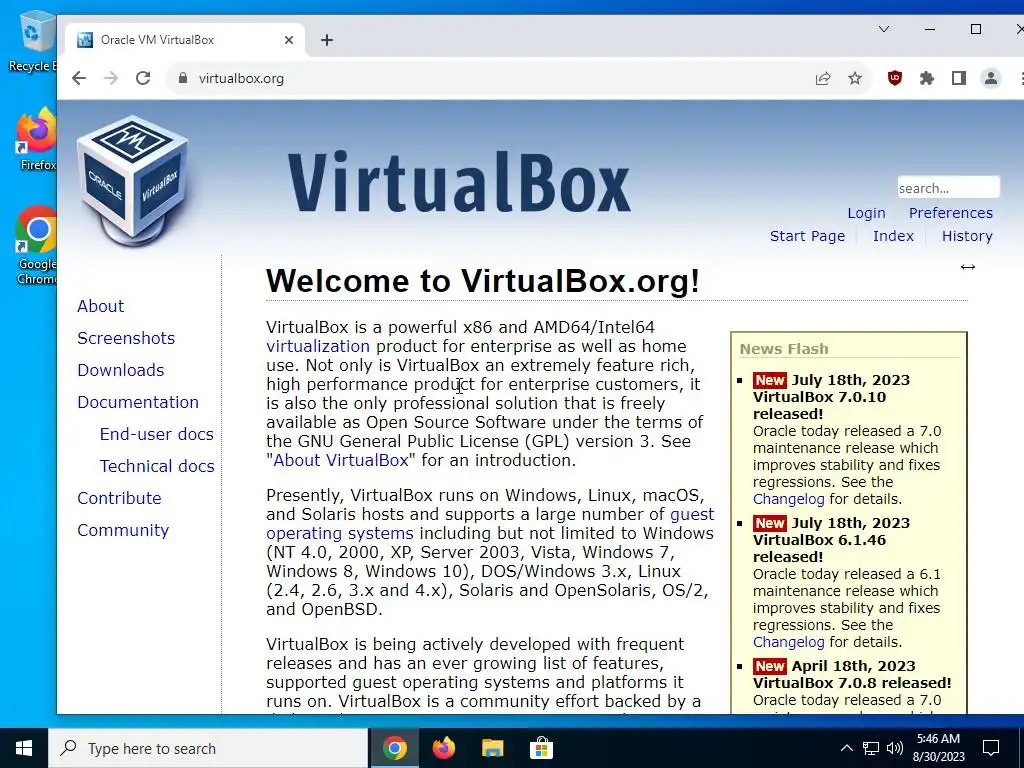Open the Windows Start menu
This screenshot has height=768, width=1024.
(x=24, y=748)
